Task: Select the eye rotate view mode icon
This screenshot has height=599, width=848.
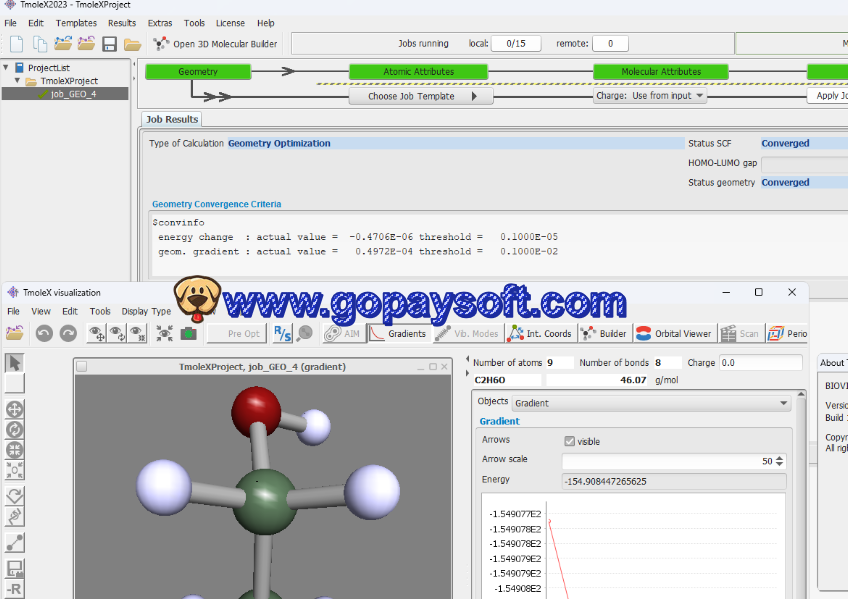Action: coord(117,334)
